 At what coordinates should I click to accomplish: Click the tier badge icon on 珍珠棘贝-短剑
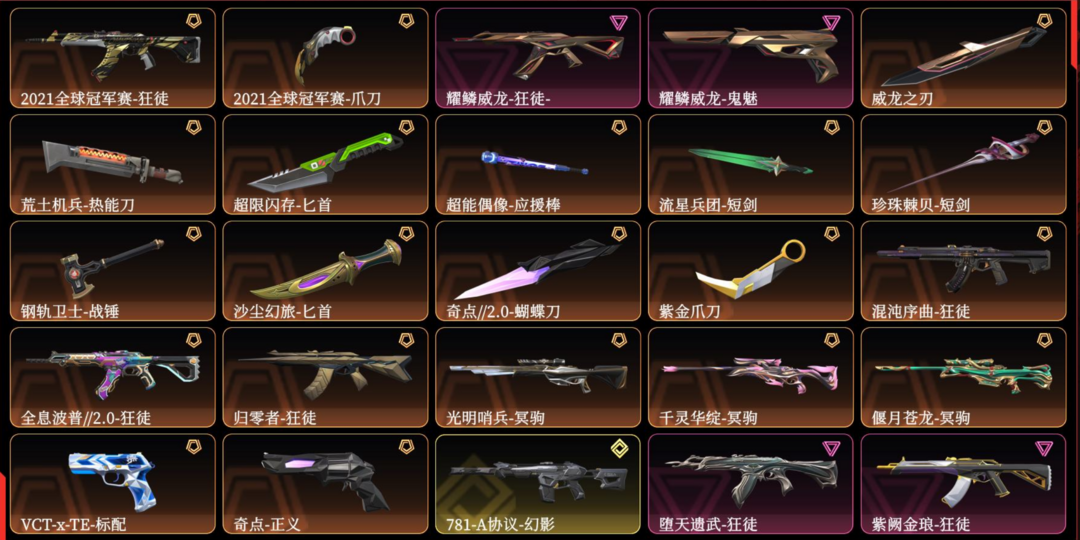point(1045,127)
